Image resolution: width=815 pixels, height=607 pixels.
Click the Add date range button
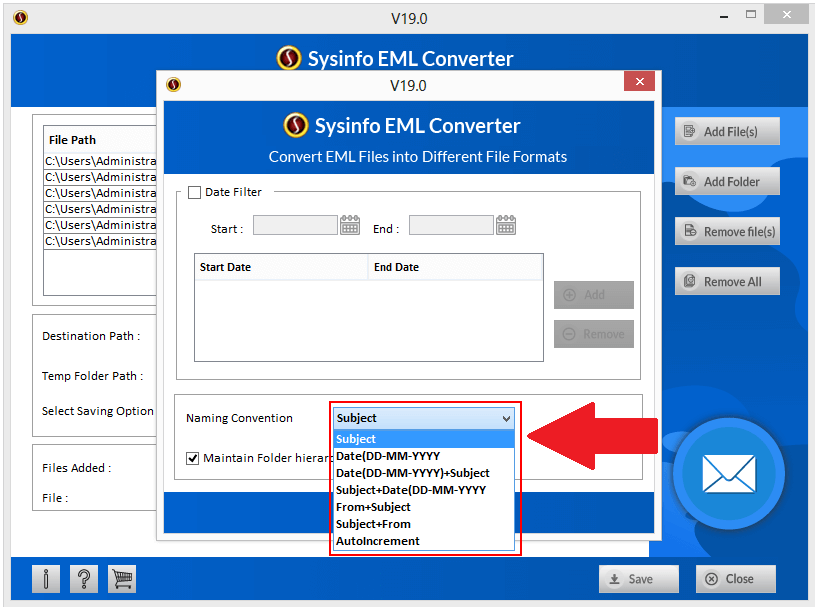[594, 295]
